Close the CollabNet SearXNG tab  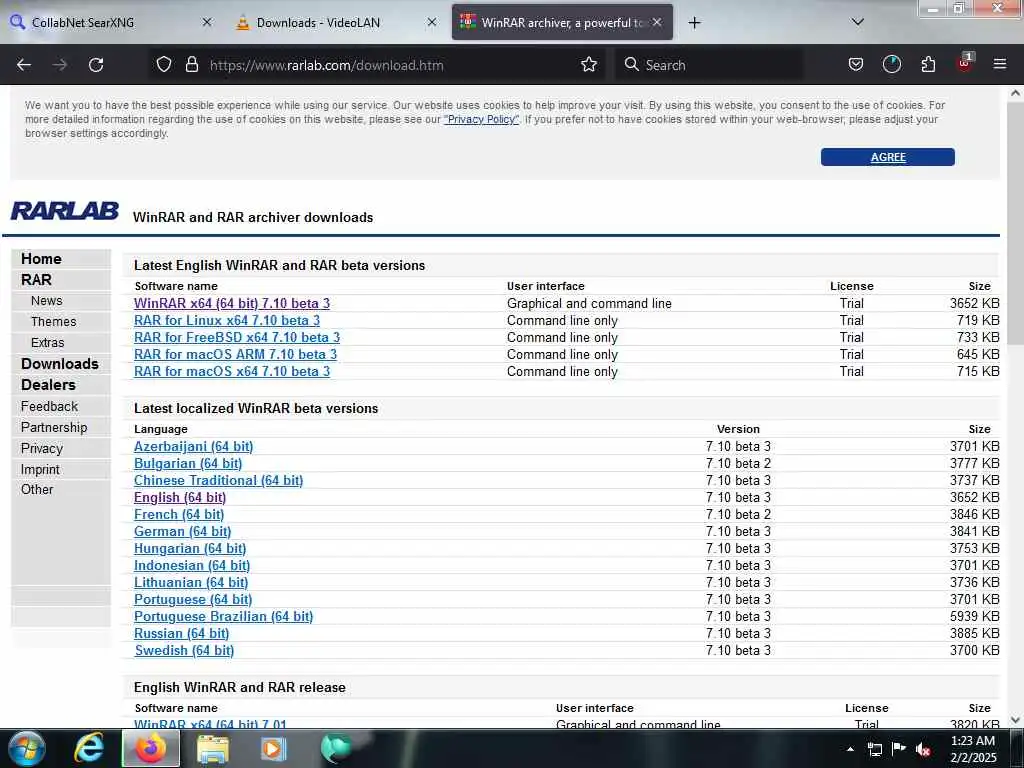(x=206, y=22)
